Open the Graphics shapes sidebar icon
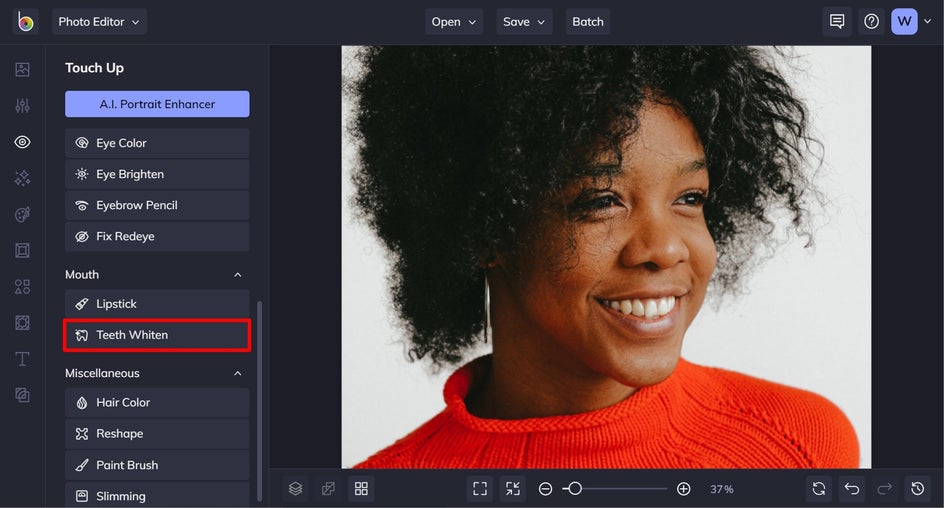The width and height of the screenshot is (944, 508). point(22,287)
